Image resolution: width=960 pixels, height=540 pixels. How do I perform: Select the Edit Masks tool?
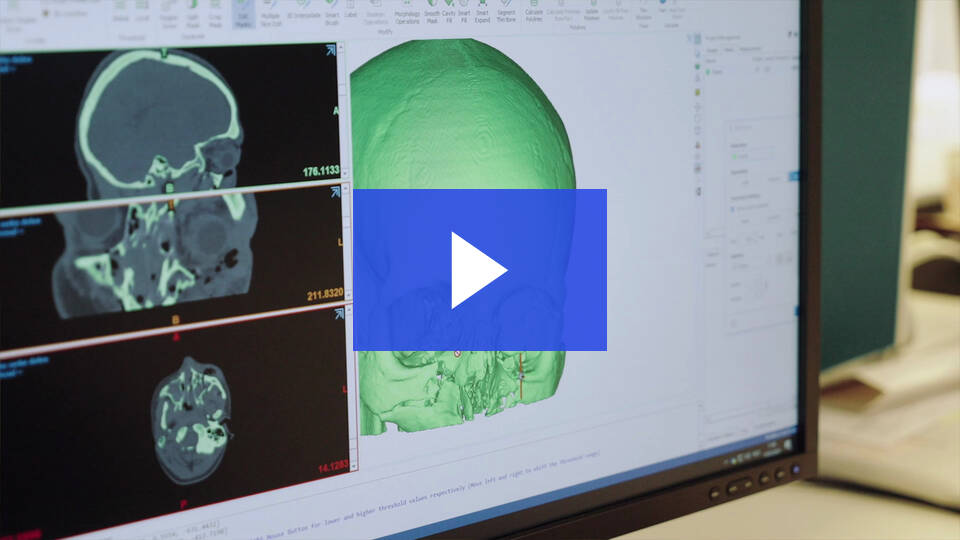click(243, 13)
